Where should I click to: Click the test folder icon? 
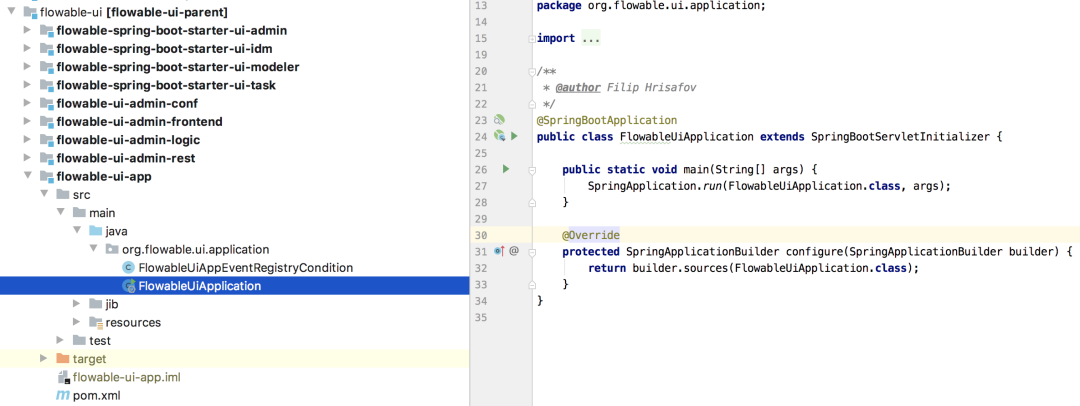(79, 341)
